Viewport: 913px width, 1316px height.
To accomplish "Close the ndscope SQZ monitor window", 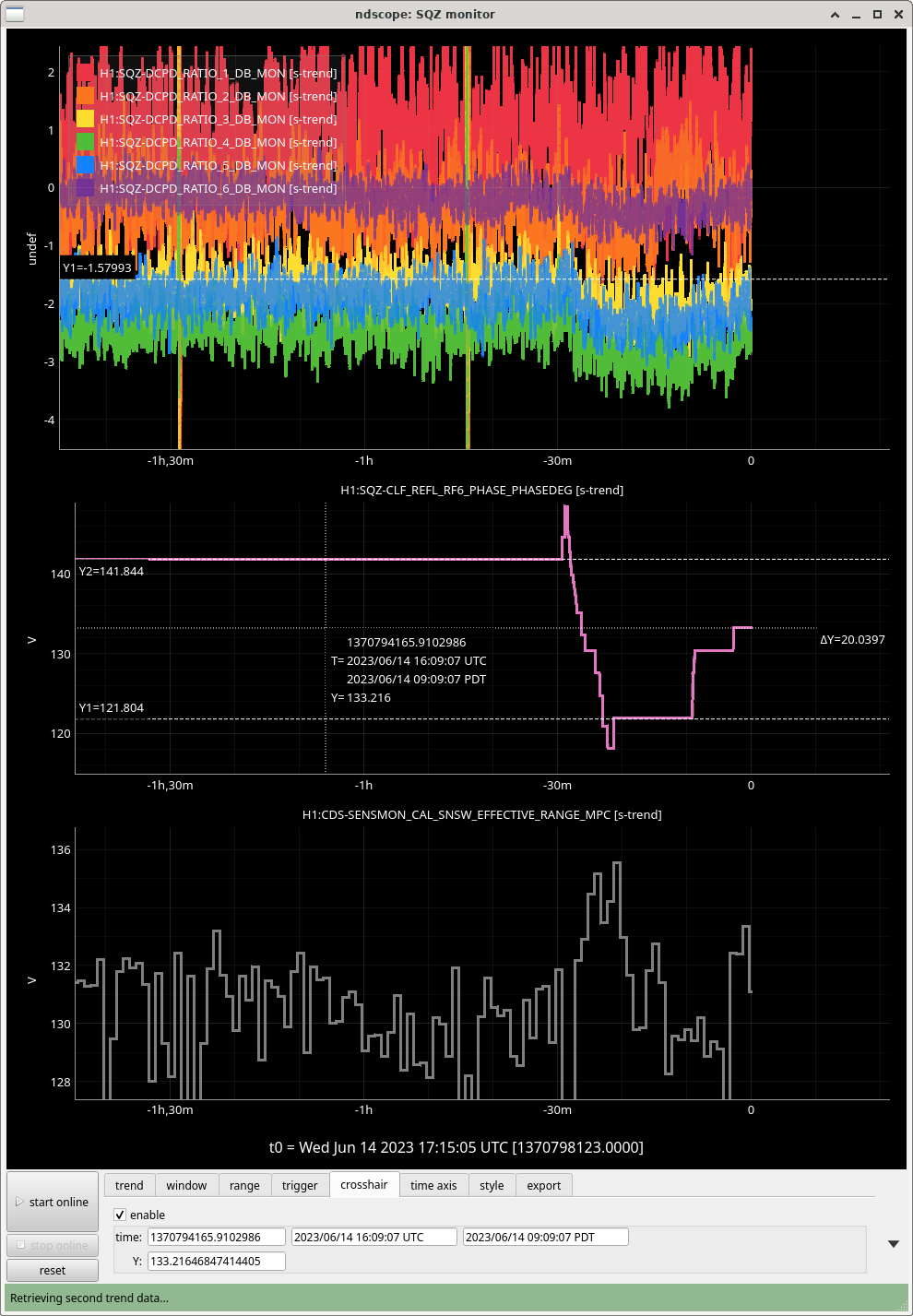I will pyautogui.click(x=898, y=14).
